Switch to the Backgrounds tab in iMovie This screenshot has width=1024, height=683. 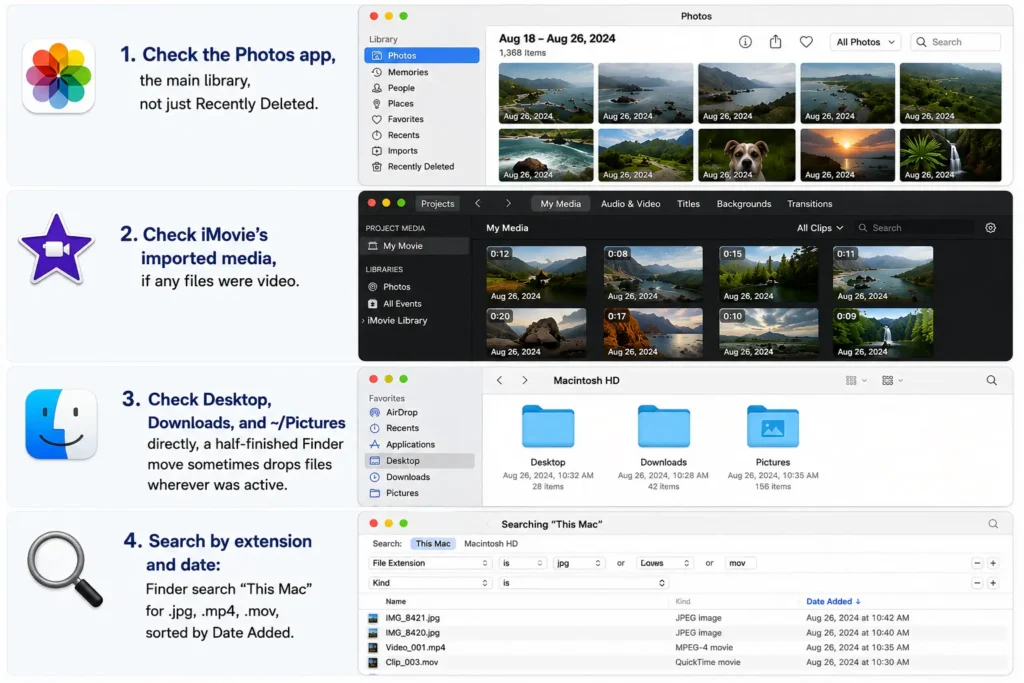pyautogui.click(x=744, y=204)
